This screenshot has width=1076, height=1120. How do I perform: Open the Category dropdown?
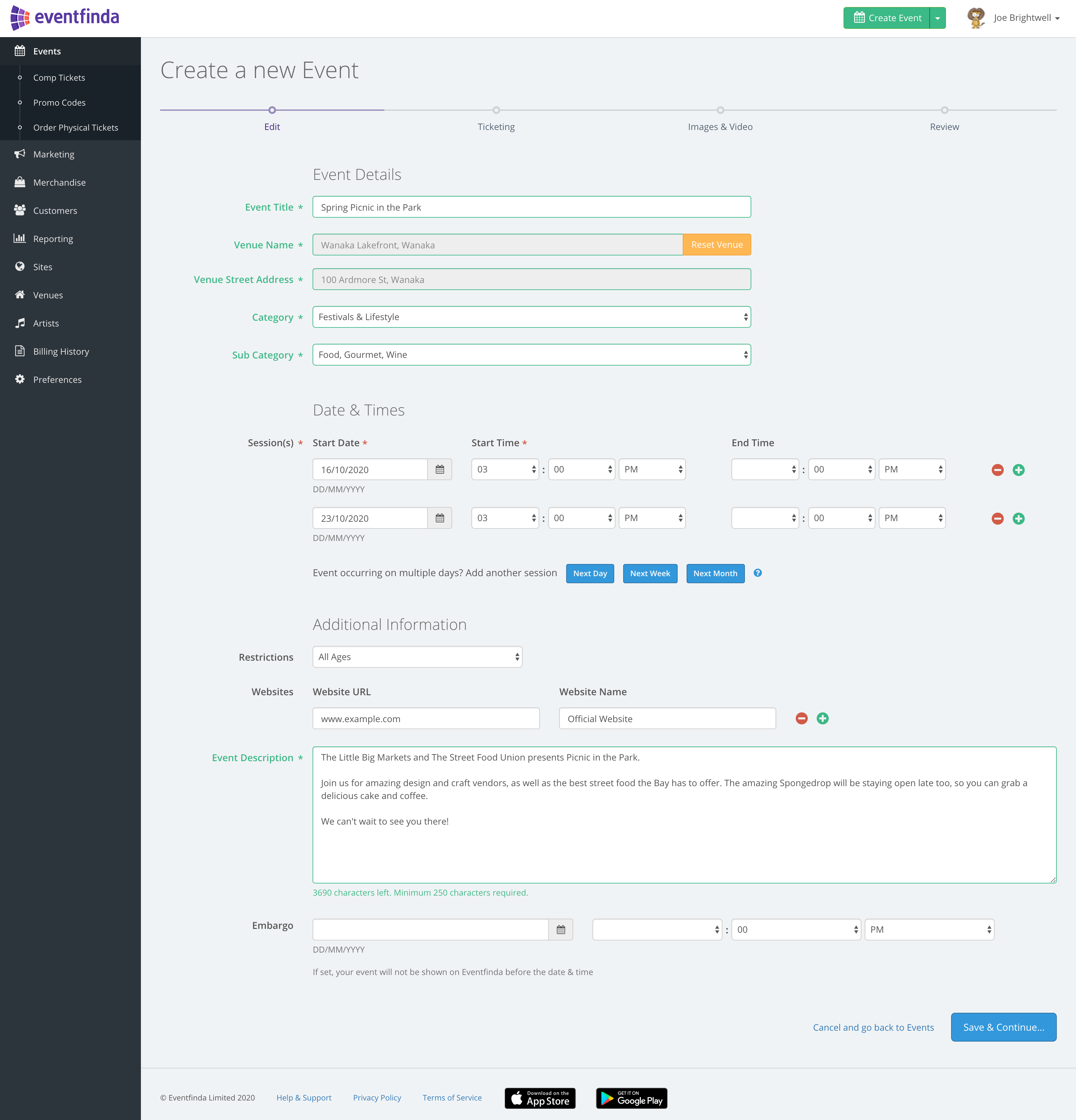[x=532, y=317]
